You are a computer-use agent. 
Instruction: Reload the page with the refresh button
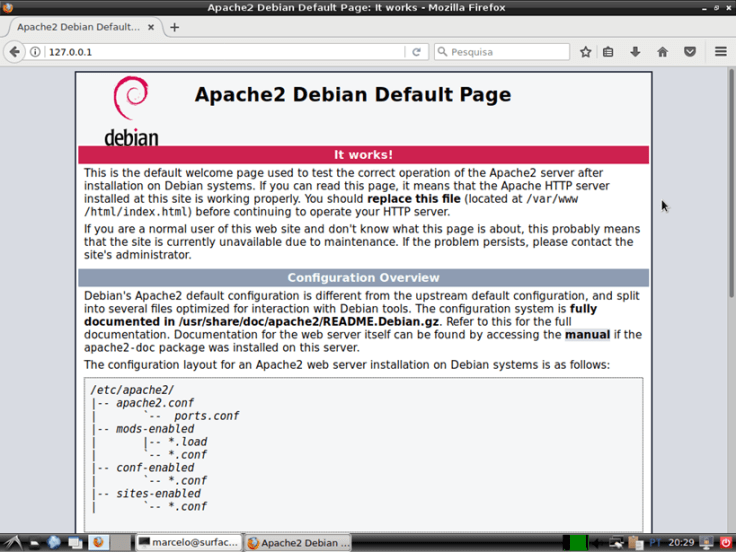[x=417, y=52]
